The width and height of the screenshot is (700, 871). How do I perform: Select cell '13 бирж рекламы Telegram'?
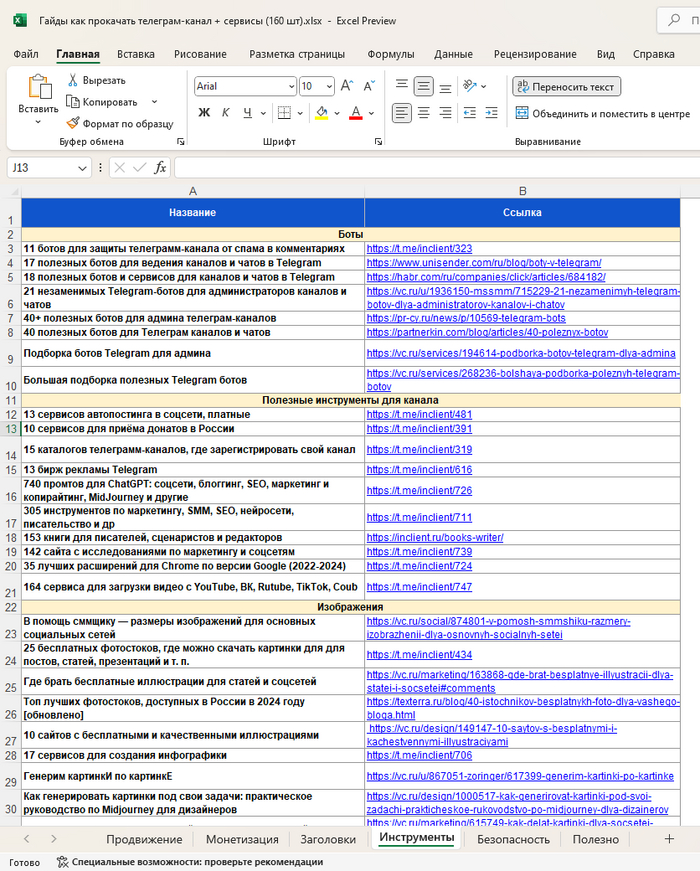click(x=193, y=470)
